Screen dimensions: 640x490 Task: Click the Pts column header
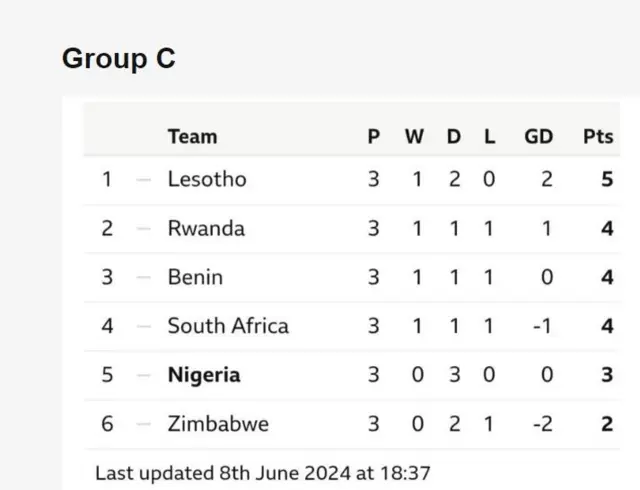598,137
